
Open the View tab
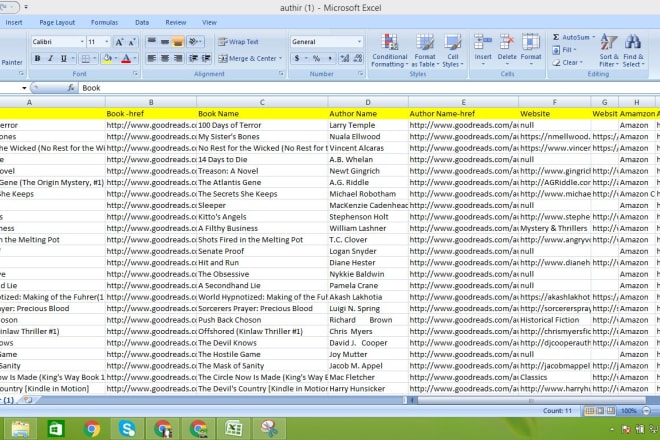209,23
